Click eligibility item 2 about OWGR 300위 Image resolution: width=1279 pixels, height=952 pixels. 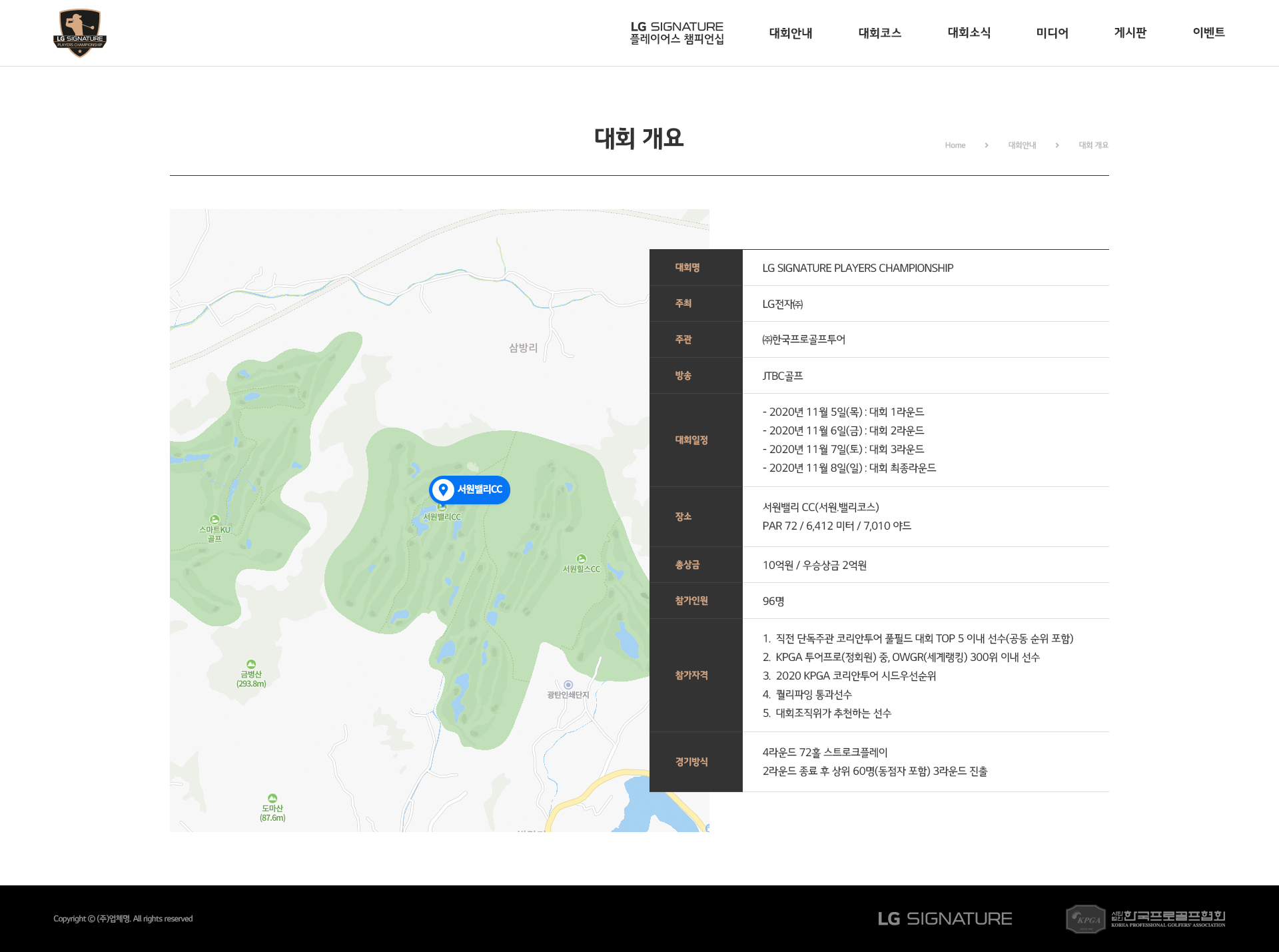point(901,658)
